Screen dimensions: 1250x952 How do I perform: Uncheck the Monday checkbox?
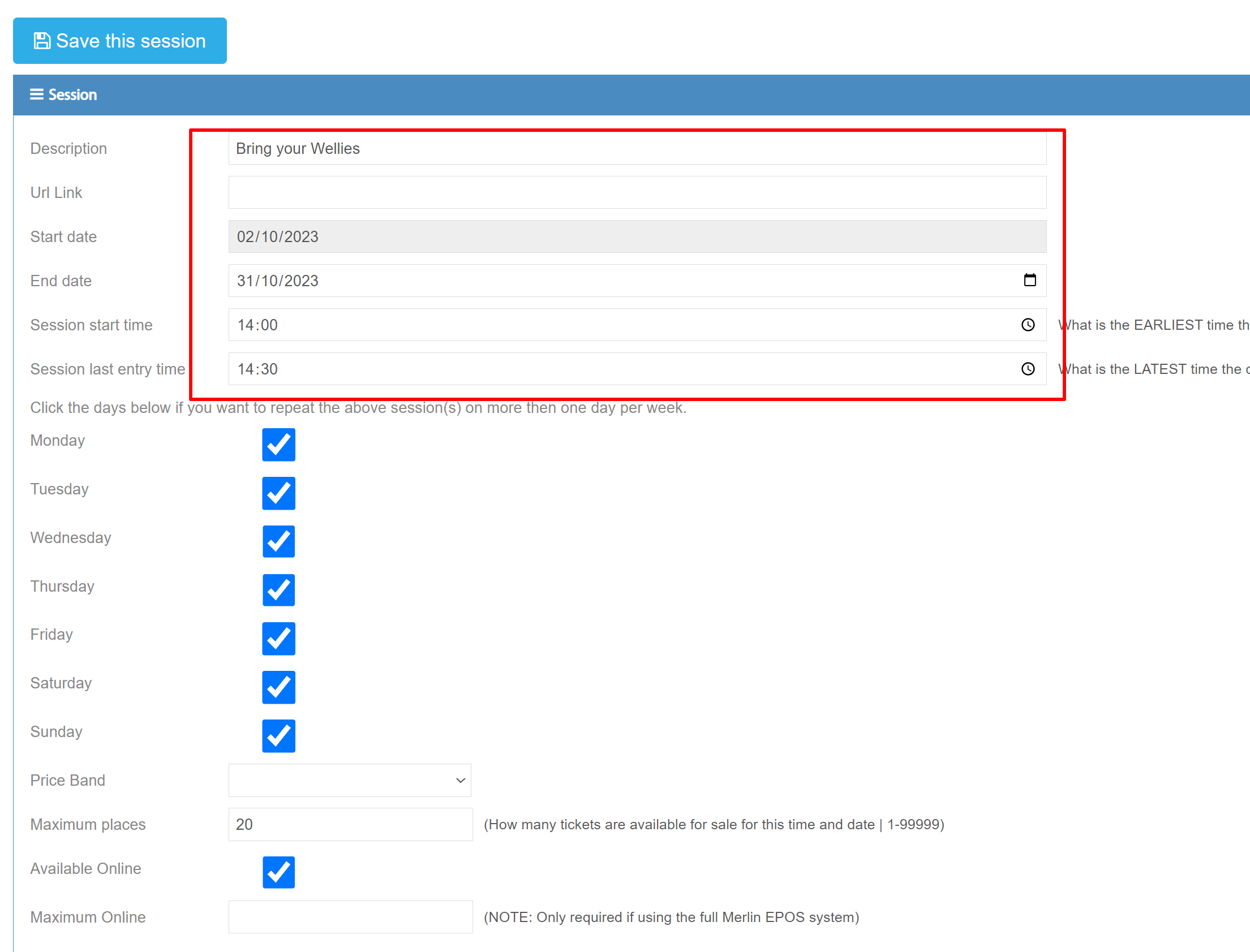pos(278,445)
